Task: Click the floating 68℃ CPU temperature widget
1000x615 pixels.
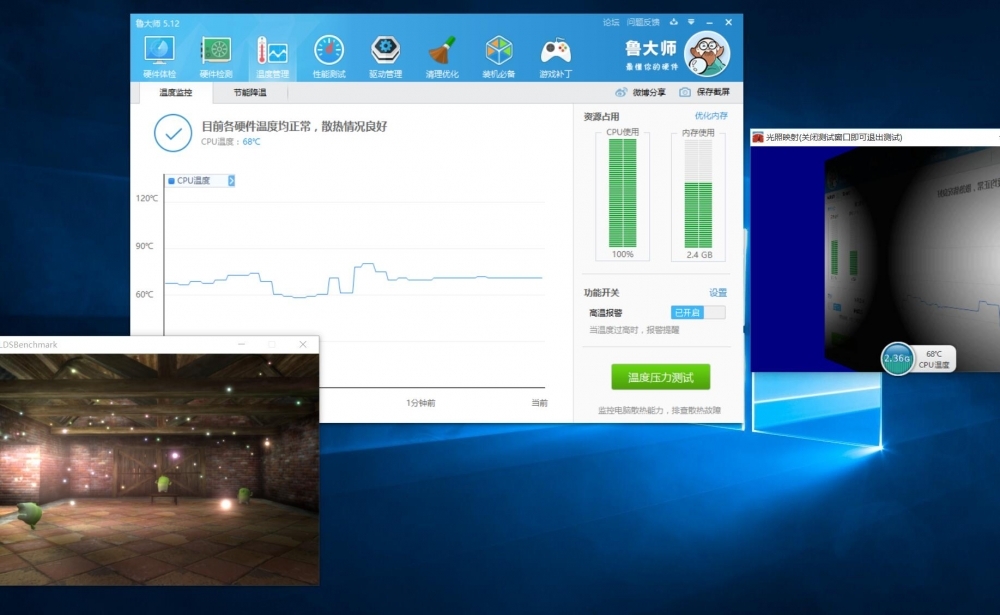Action: [918, 358]
